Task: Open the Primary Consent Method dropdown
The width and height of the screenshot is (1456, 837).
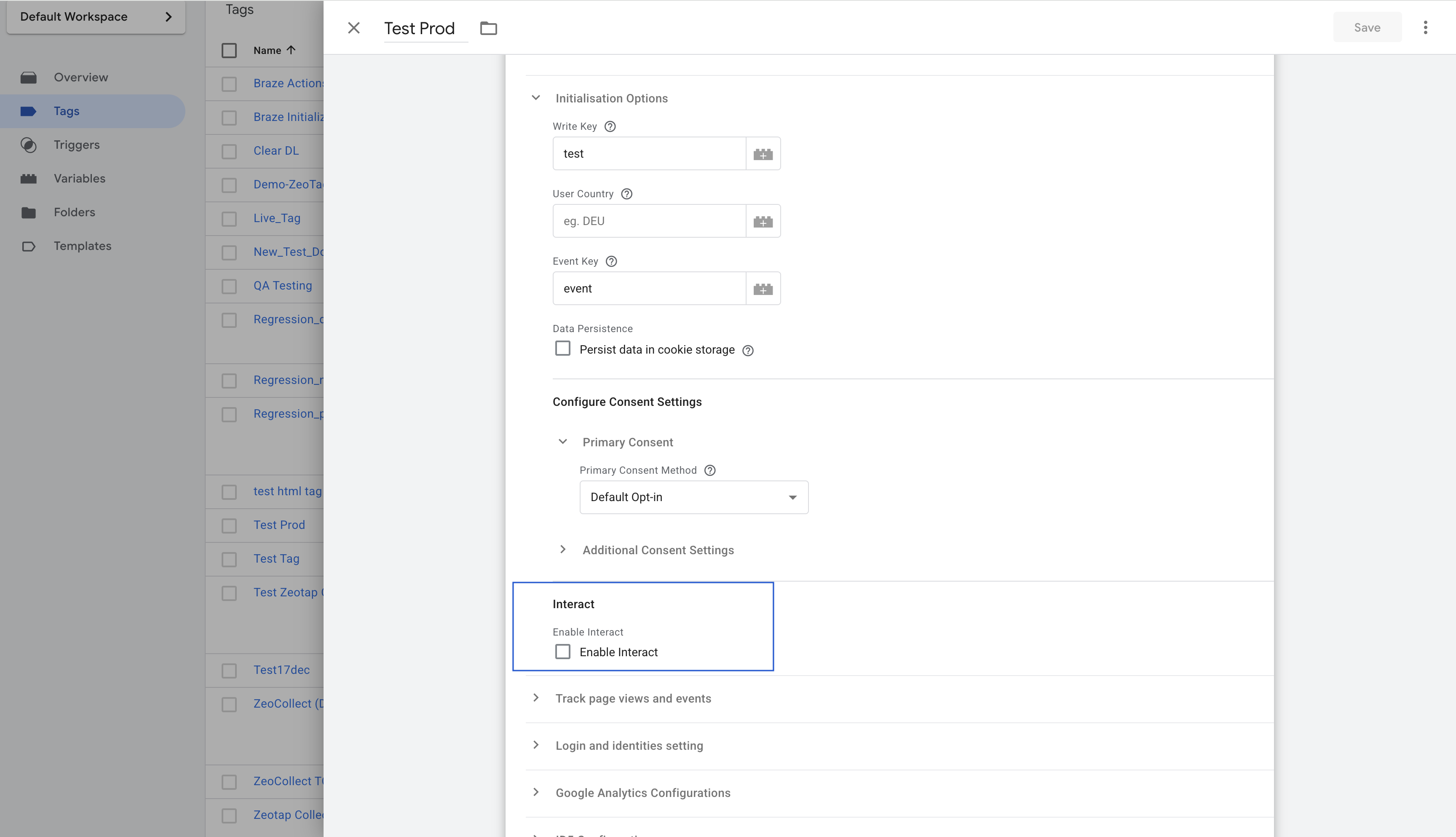Action: coord(693,497)
